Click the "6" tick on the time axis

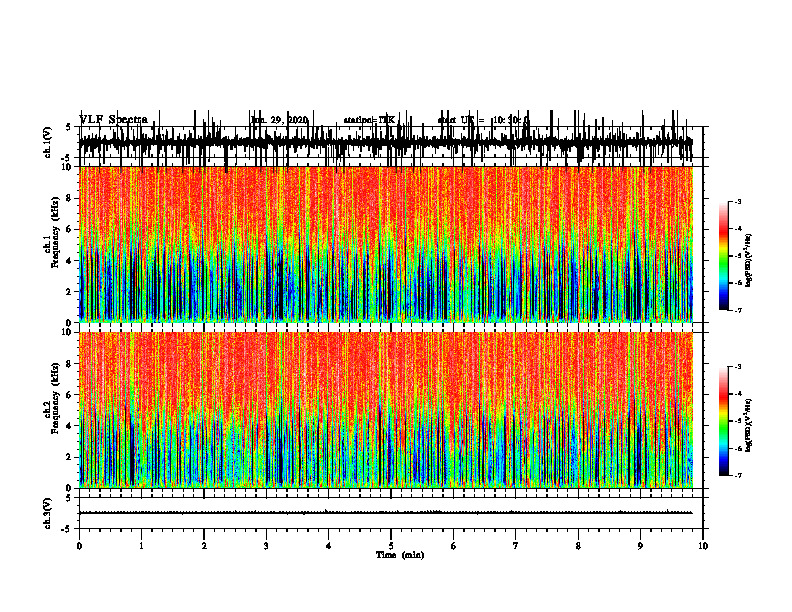(454, 546)
